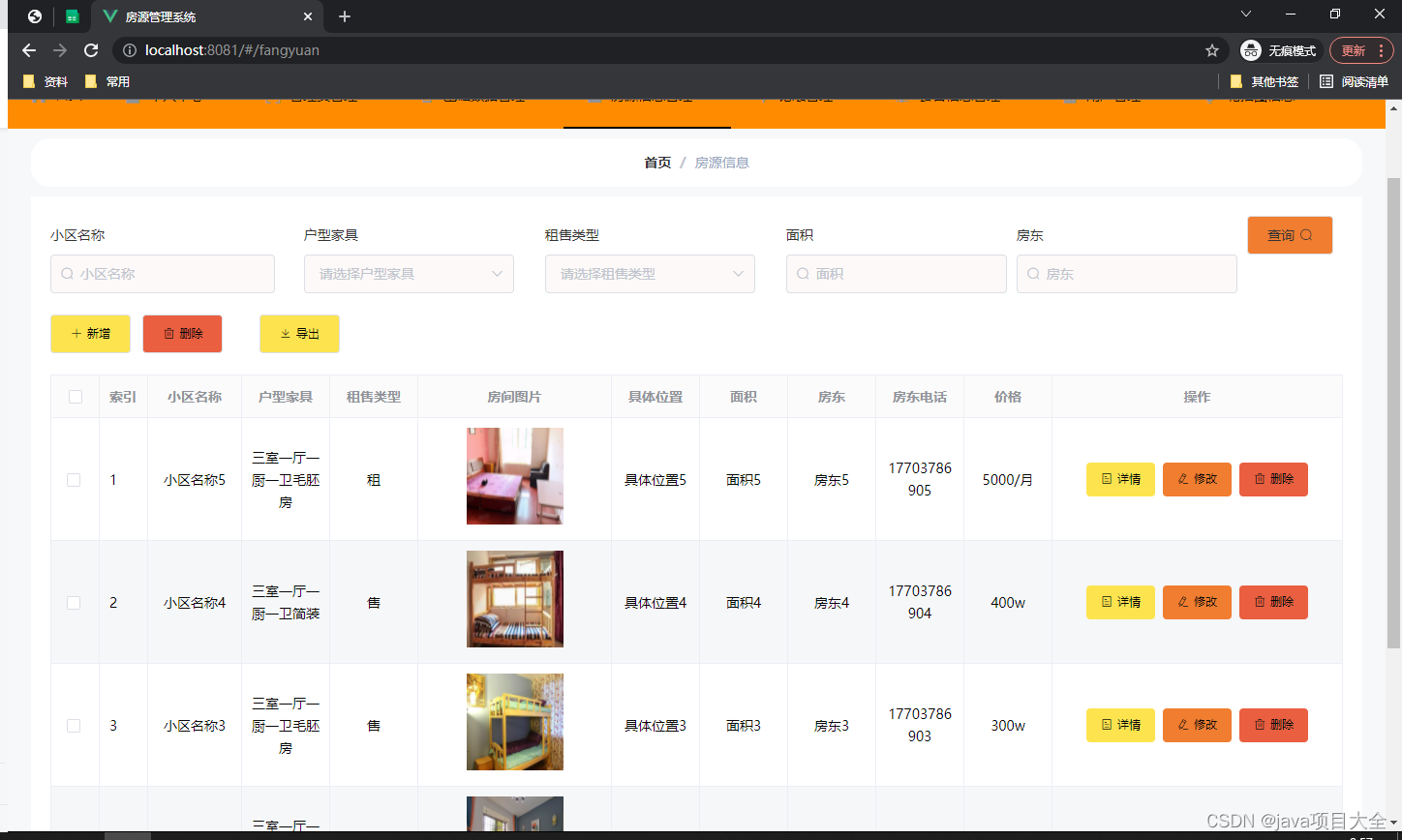
Task: Click 修改 for 小区名称3 row
Action: click(x=1197, y=726)
